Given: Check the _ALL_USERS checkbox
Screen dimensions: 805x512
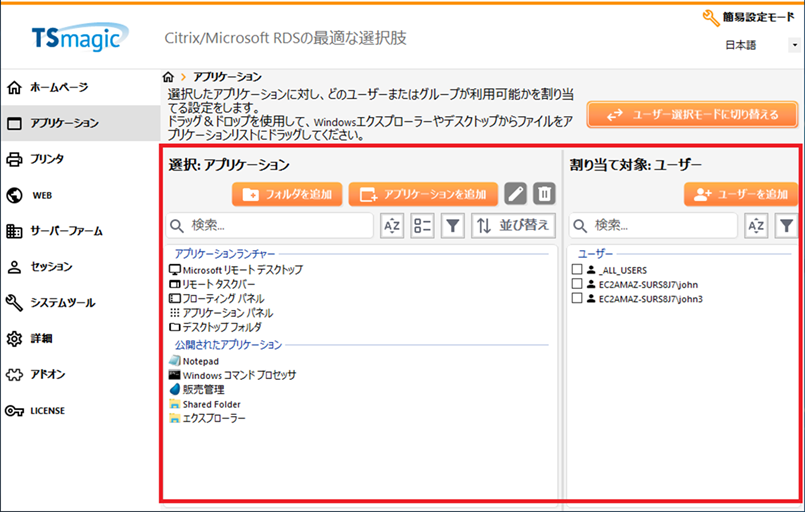Looking at the screenshot, I should tap(576, 270).
